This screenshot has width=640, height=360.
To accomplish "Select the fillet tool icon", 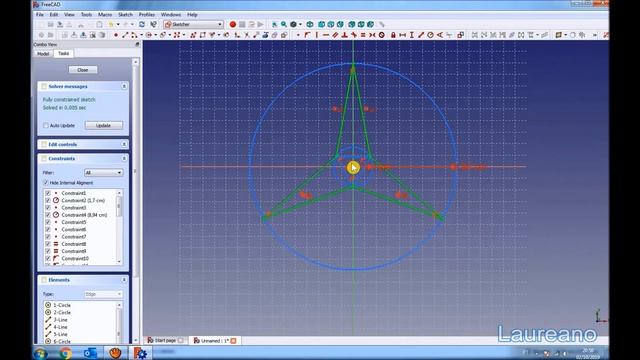I will click(237, 35).
